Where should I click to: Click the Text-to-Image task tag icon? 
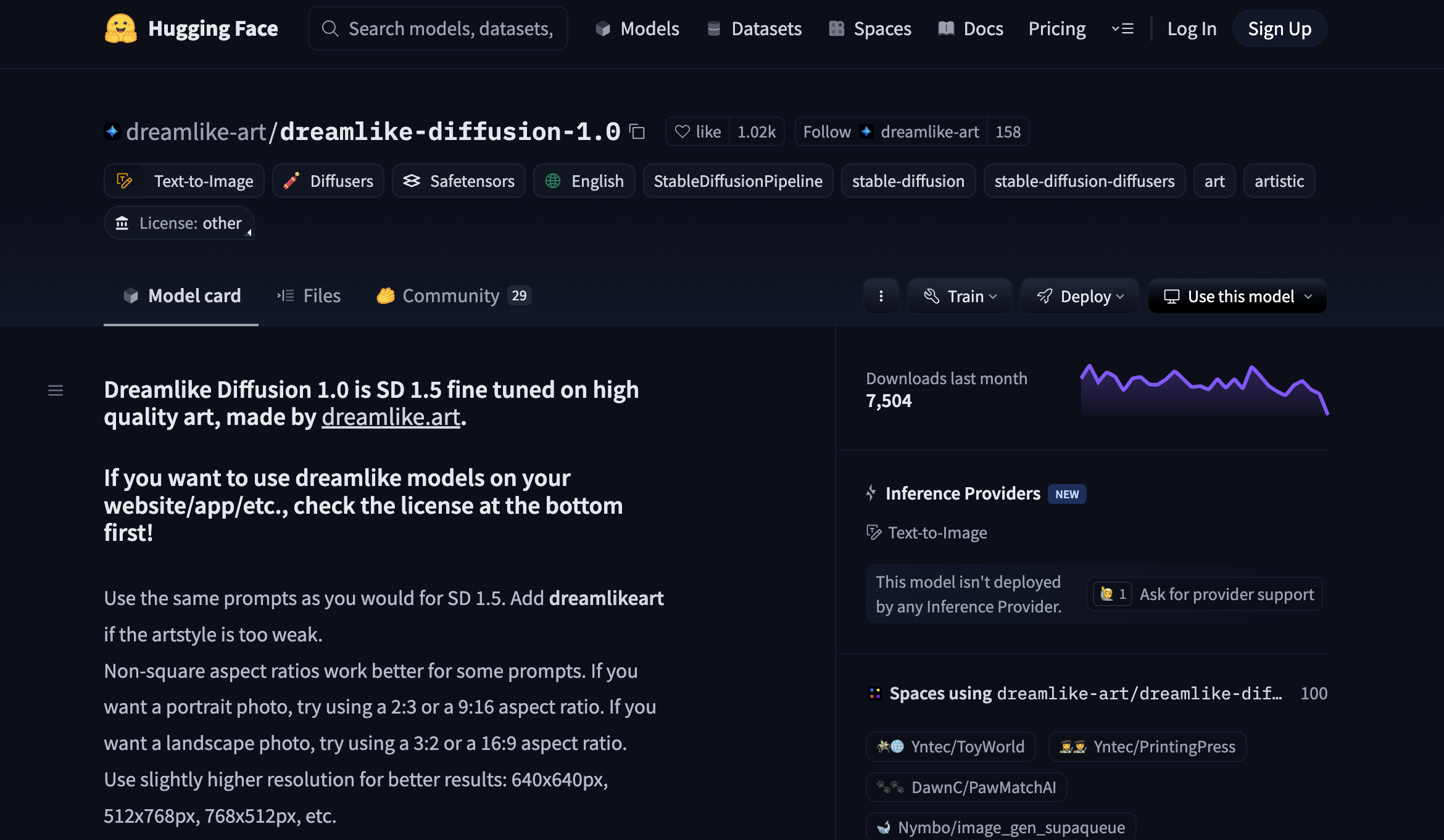(x=125, y=181)
